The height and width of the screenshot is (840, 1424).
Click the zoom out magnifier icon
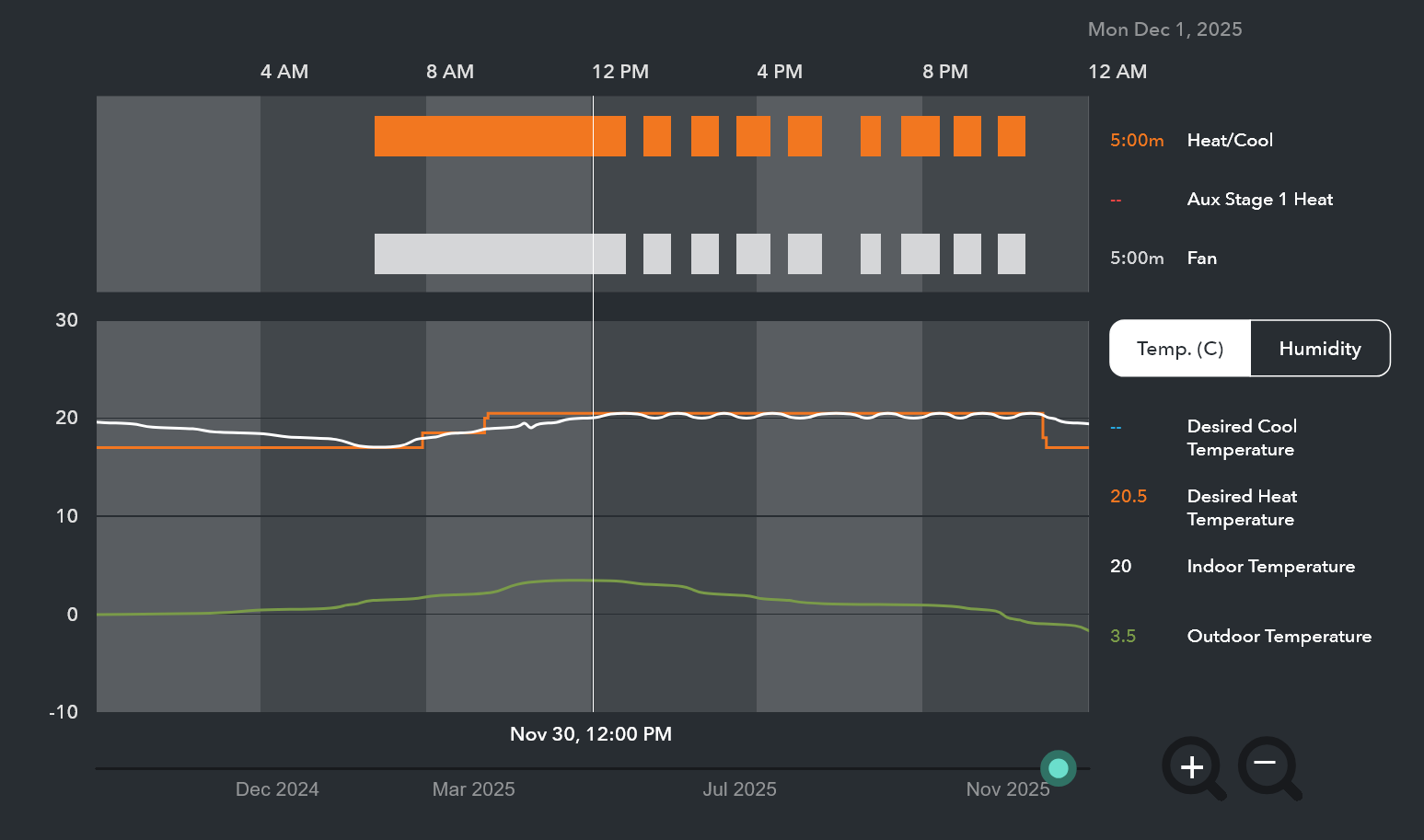(1268, 765)
